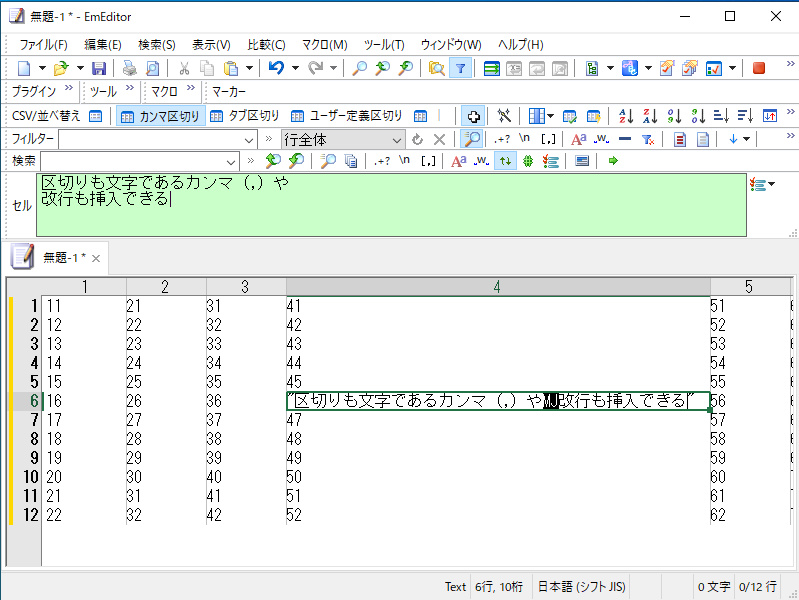Click Sort numbers descending icon
This screenshot has height=600, width=799.
(698, 116)
